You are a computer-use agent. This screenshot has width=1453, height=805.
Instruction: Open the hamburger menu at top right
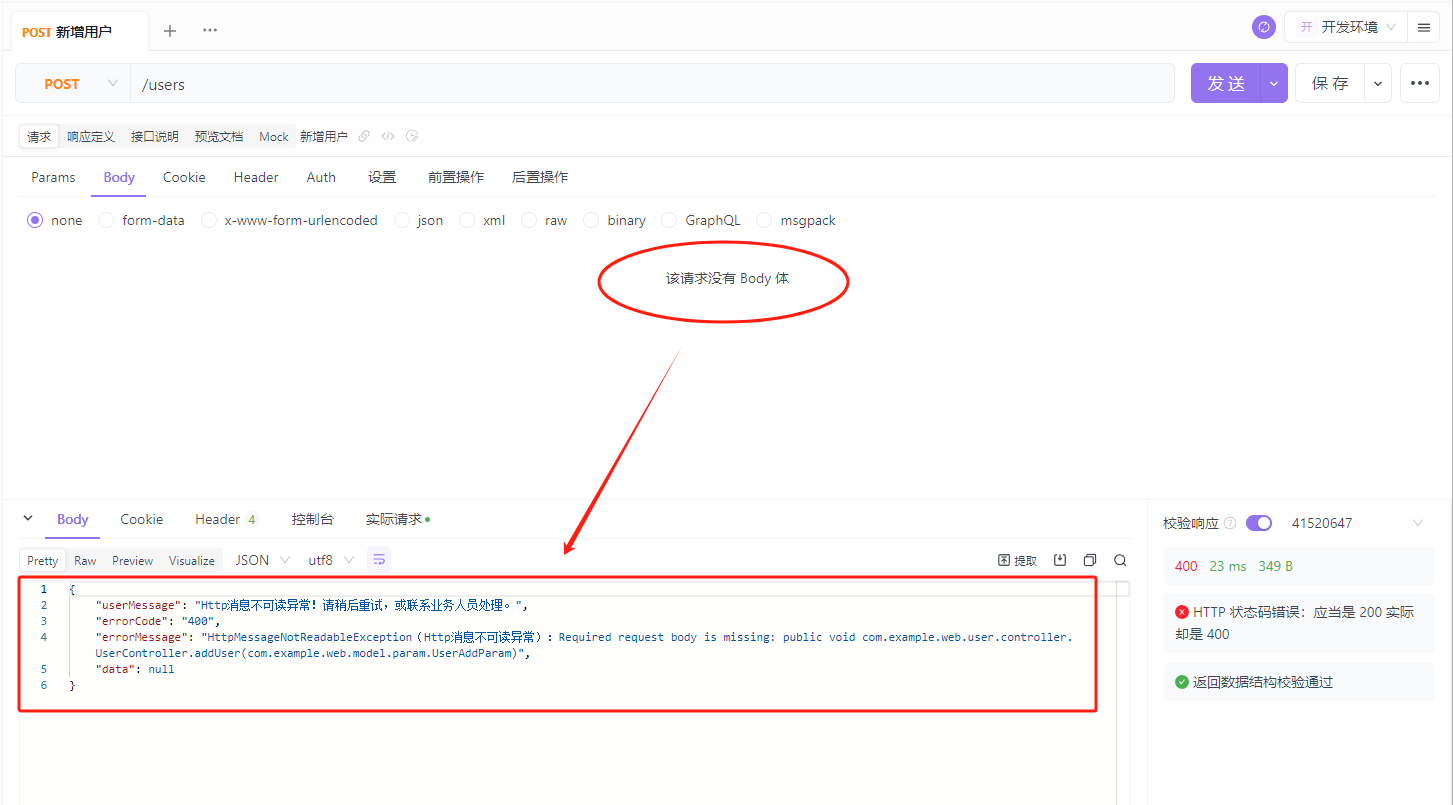pos(1424,28)
